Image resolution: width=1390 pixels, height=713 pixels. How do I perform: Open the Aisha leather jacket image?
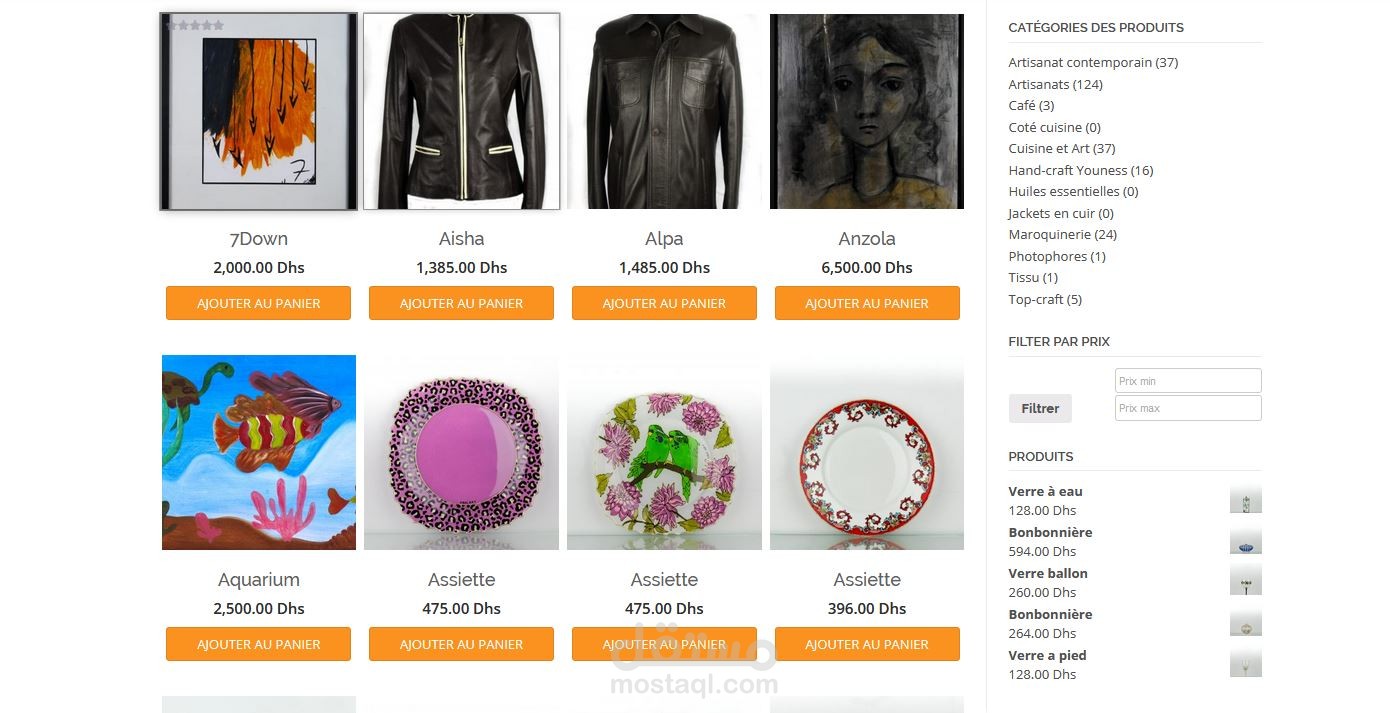tap(461, 111)
